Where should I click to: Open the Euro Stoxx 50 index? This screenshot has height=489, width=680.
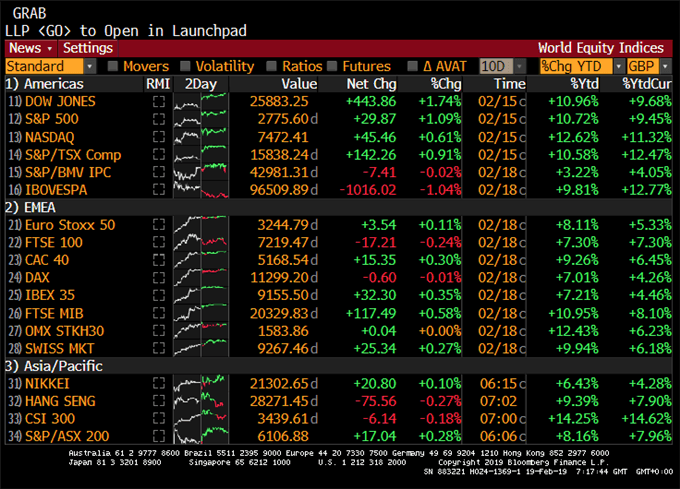point(70,225)
